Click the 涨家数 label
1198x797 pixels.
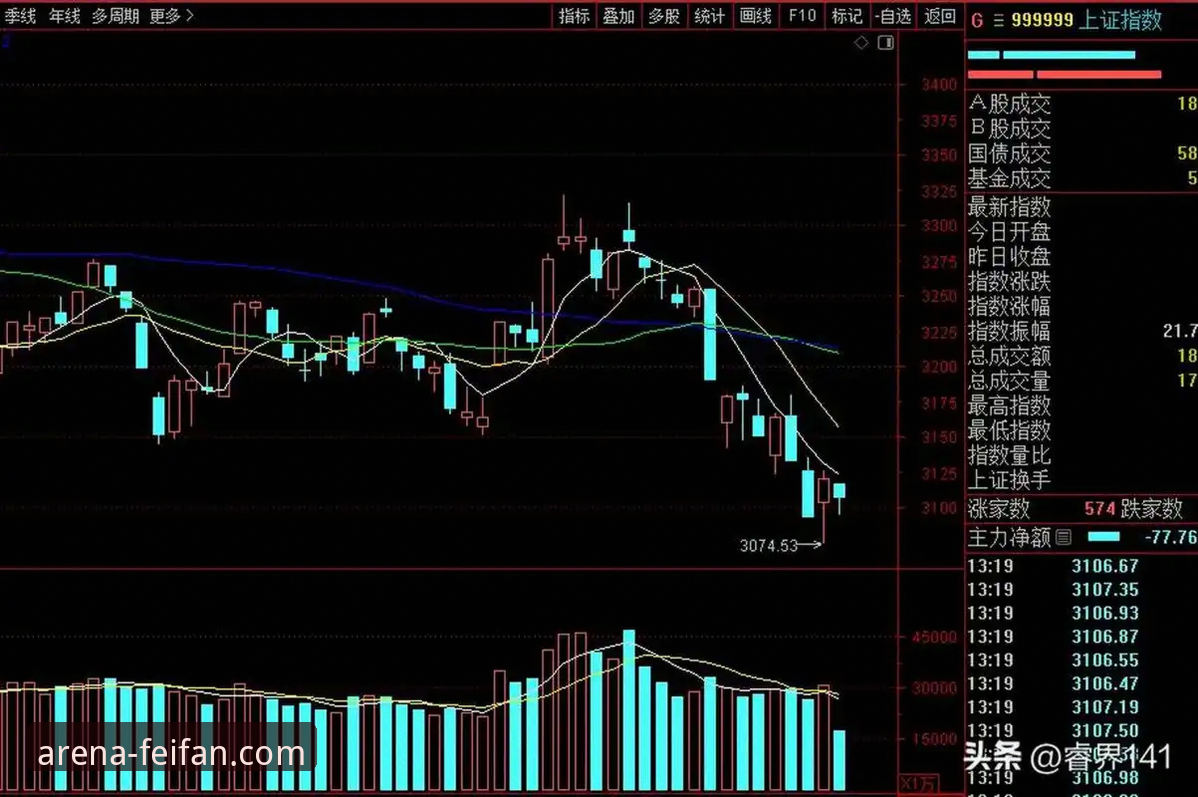click(x=999, y=508)
